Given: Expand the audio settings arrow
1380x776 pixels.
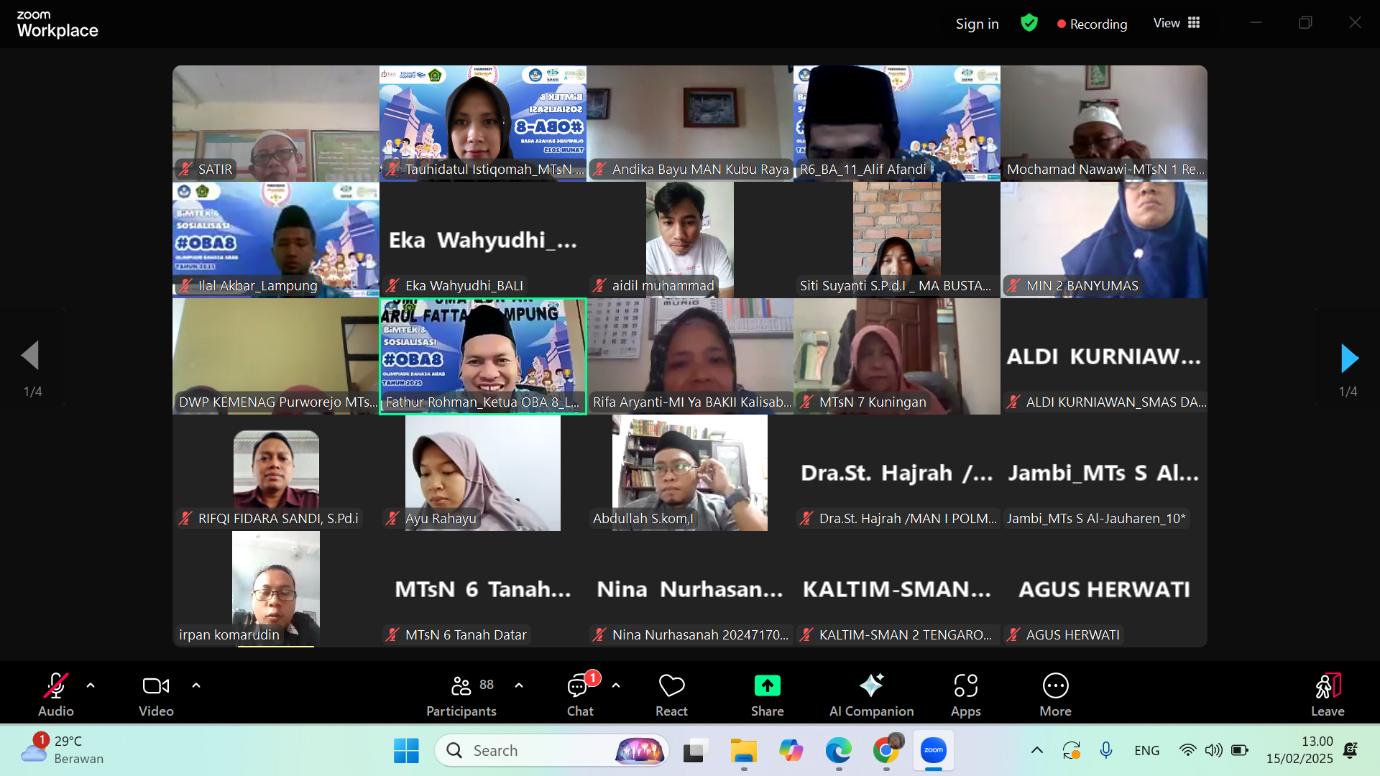Looking at the screenshot, I should point(91,685).
